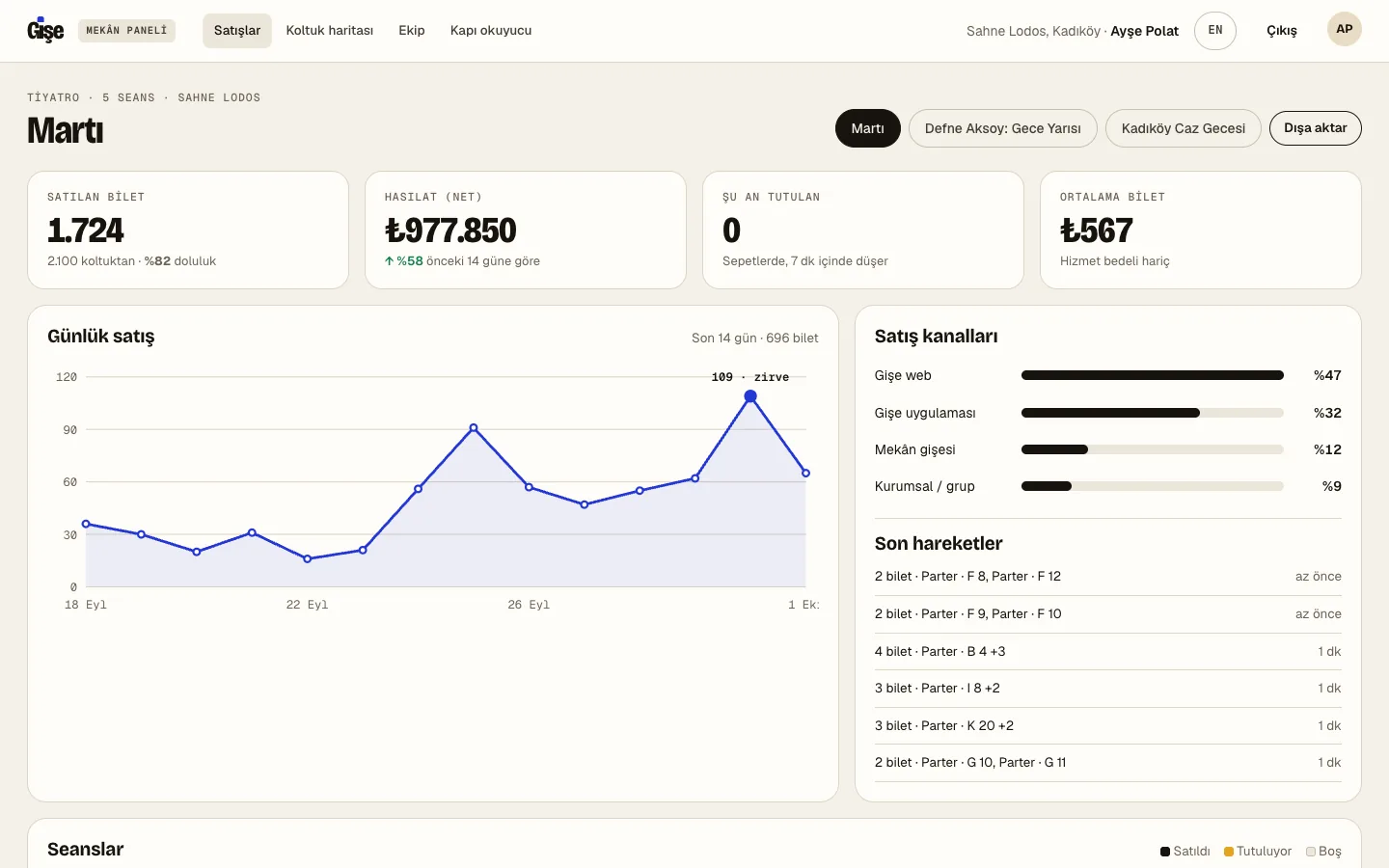1389x868 pixels.
Task: Click the 109 zirve peak point on chart
Action: (x=750, y=396)
